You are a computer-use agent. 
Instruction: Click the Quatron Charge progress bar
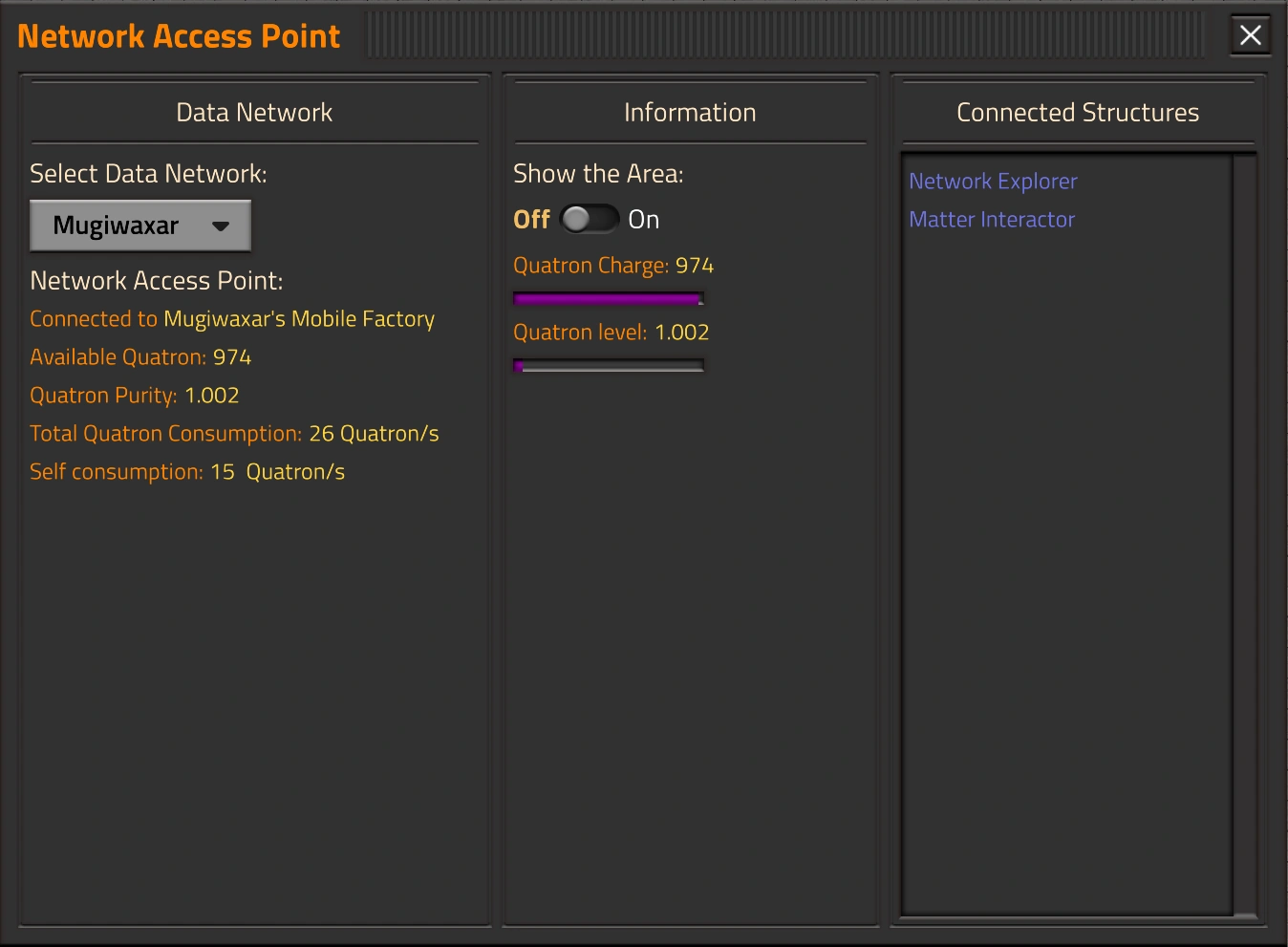[x=609, y=299]
